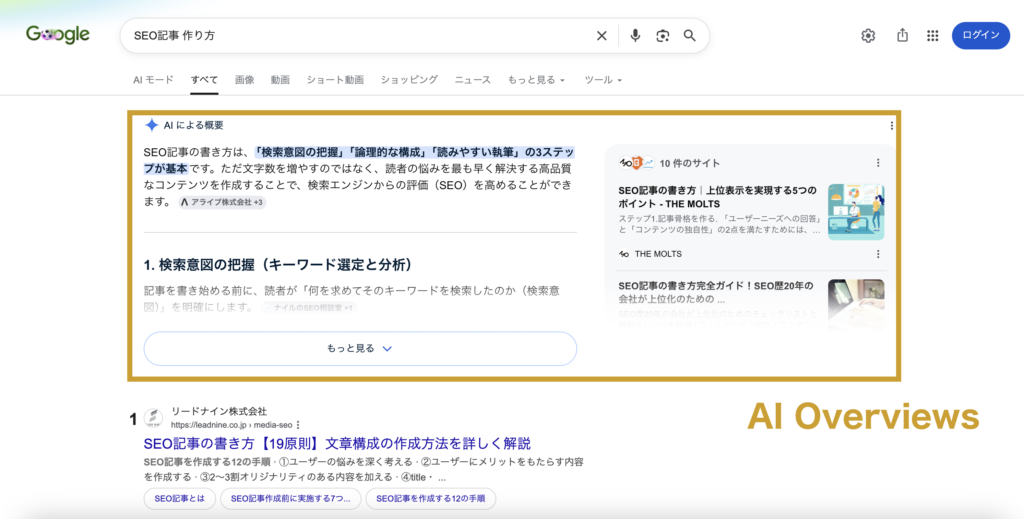Click SEO記事作成前に実施する7つ chip
The image size is (1024, 519).
(291, 499)
